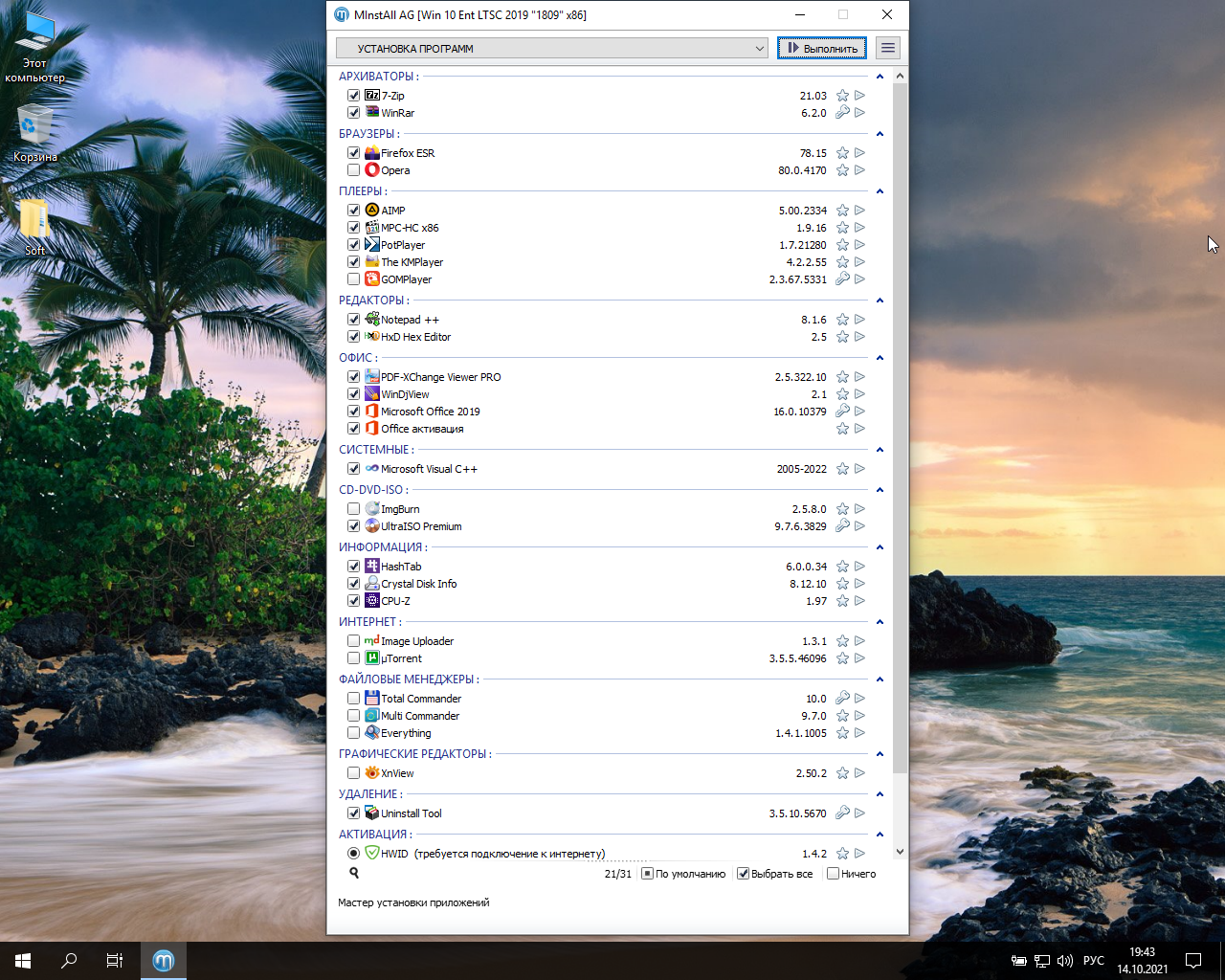Collapse the ОФИС section

(880, 358)
